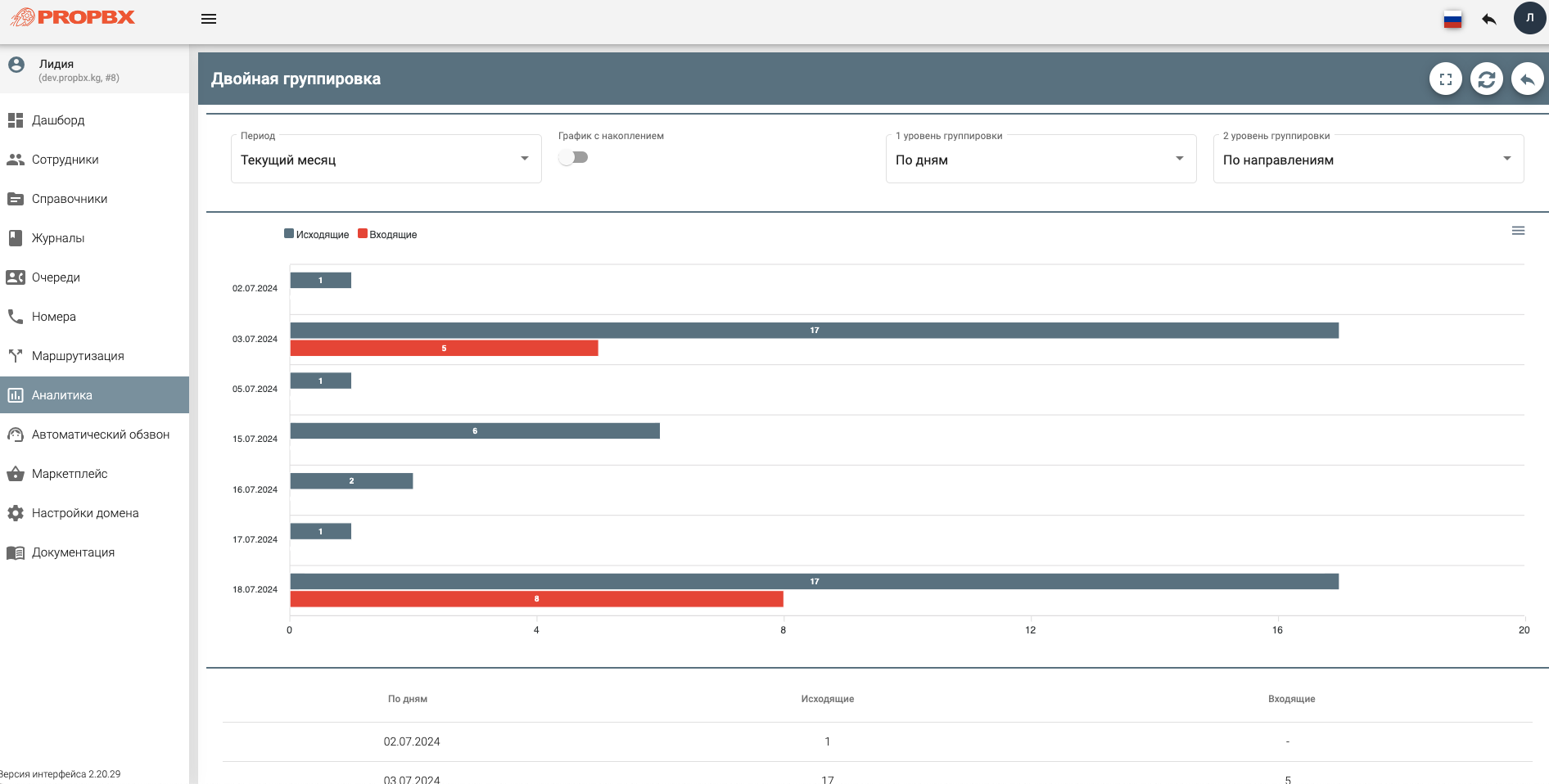The image size is (1549, 784).
Task: Click the red 8 bar for 18.07.2024
Action: tap(536, 599)
